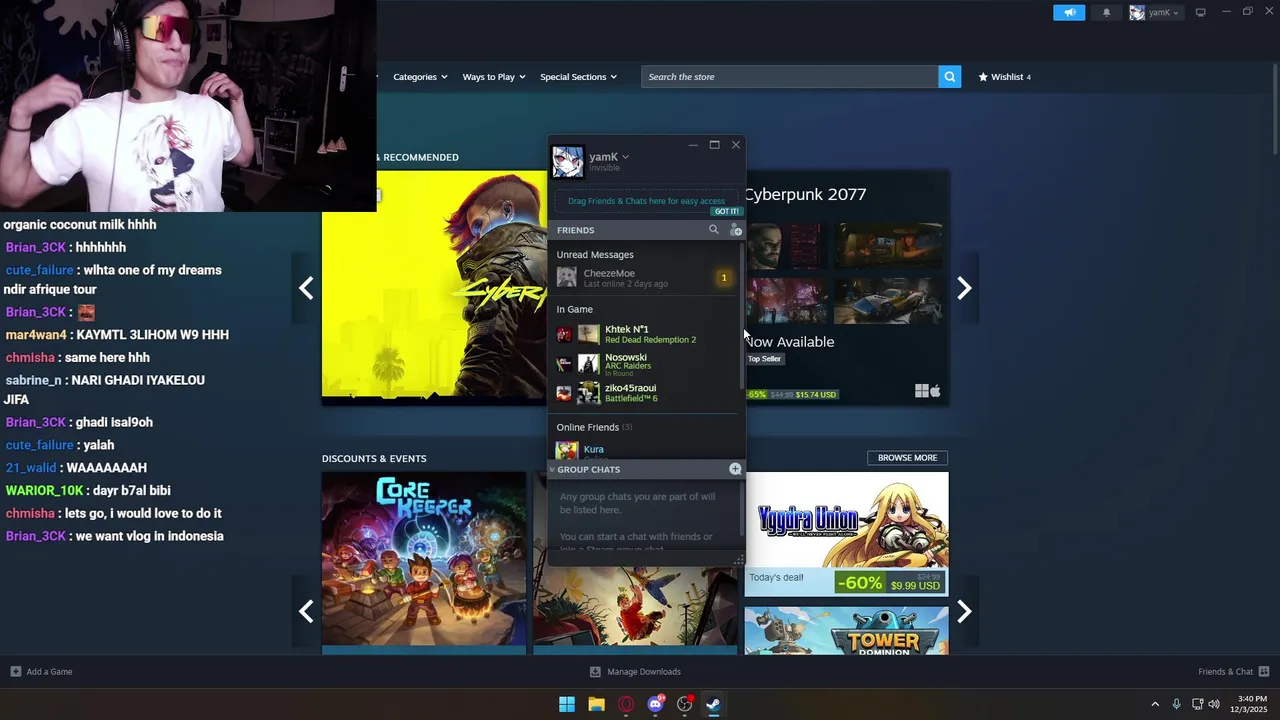The image size is (1280, 720).
Task: Click the Cyberpunk car screenshot thumbnail
Action: [888, 301]
